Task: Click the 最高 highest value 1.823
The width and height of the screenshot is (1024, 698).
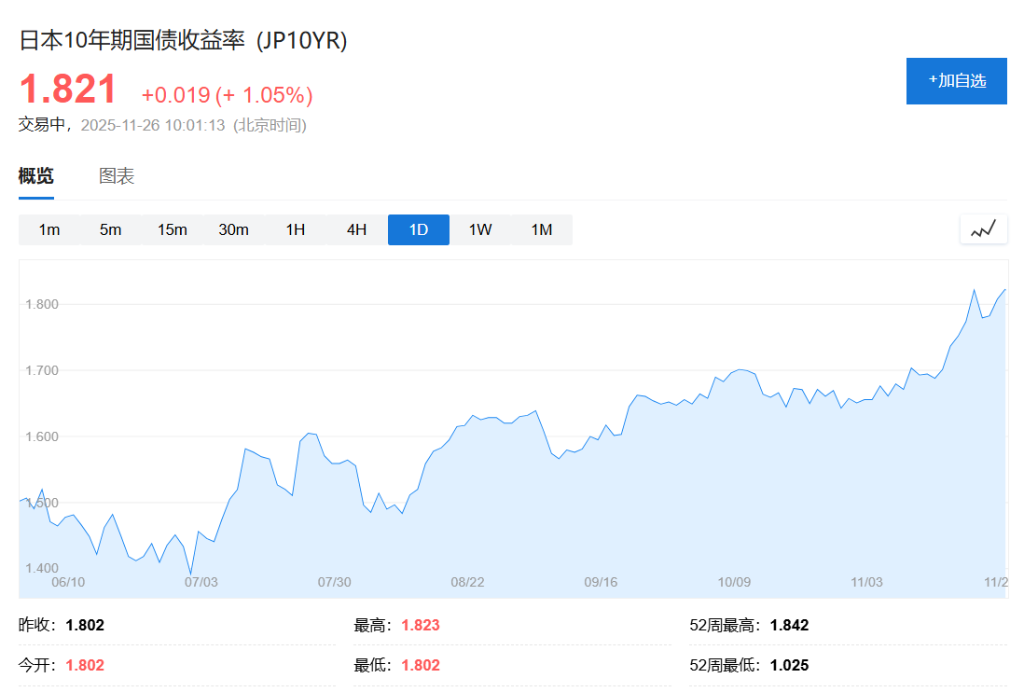Action: tap(419, 625)
